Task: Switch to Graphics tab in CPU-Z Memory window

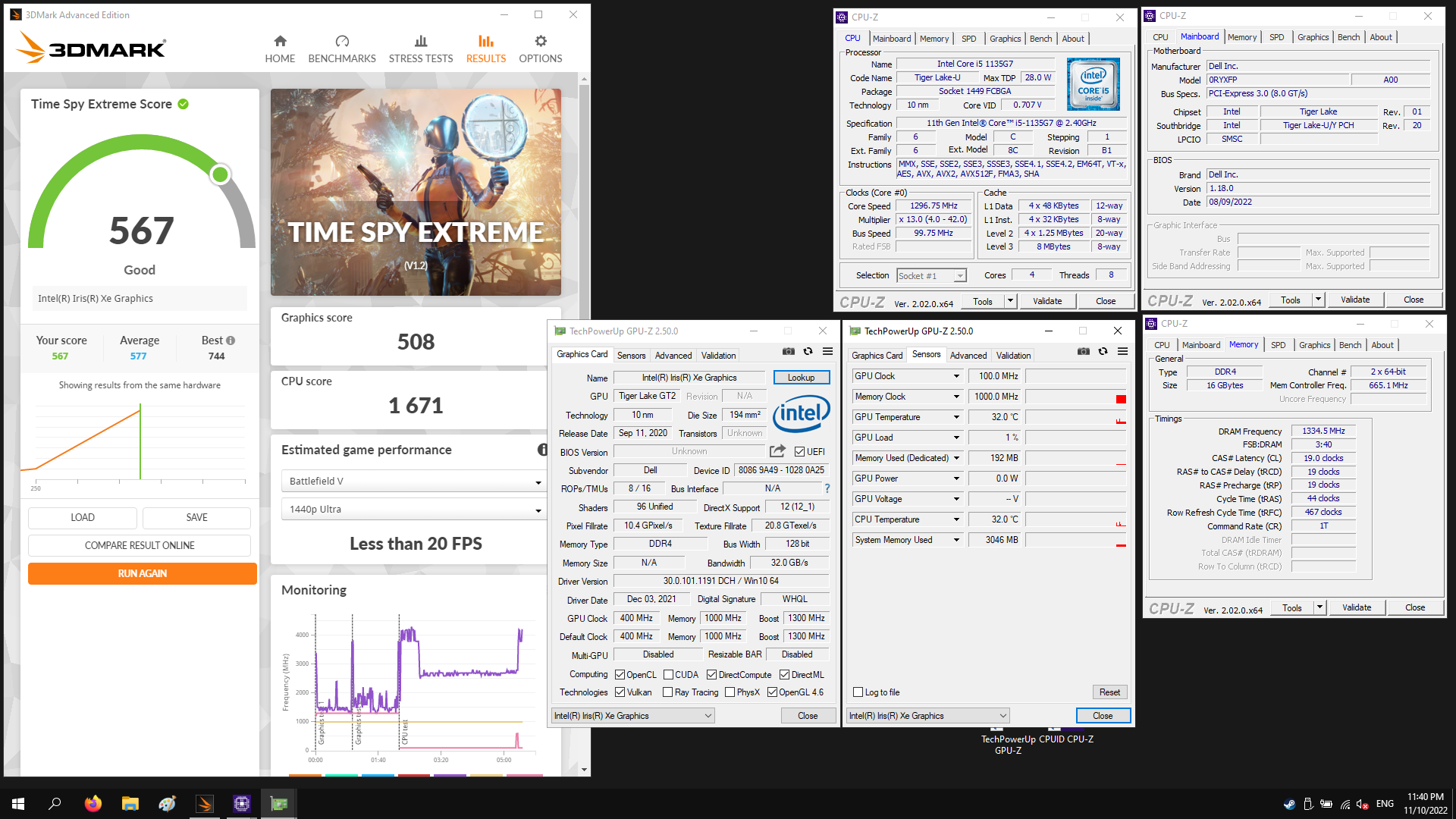Action: click(x=1314, y=345)
